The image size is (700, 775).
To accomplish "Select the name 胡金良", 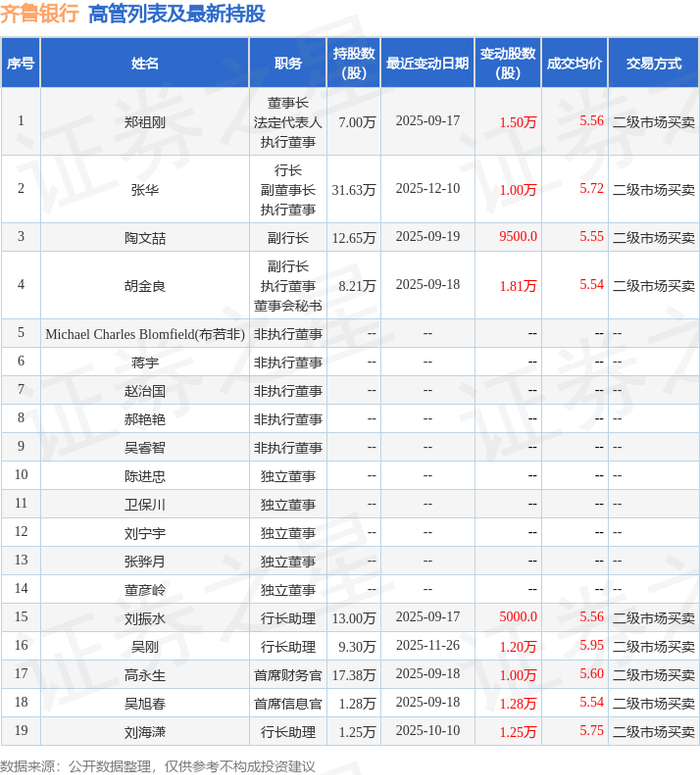I will 144,286.
